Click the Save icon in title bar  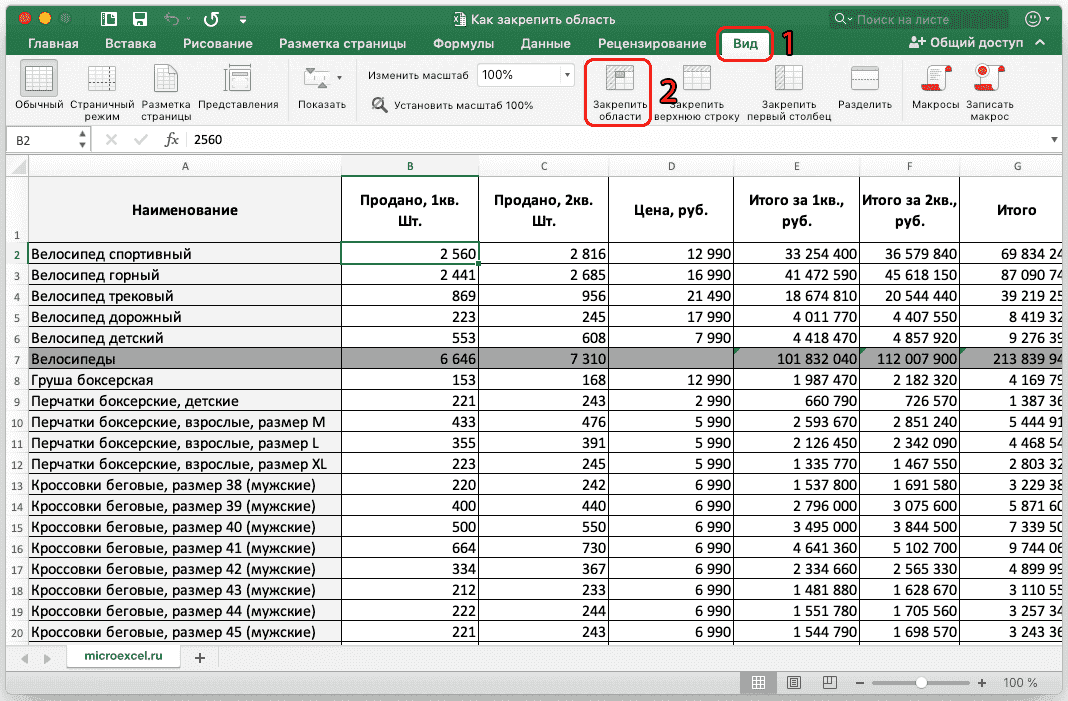point(141,19)
